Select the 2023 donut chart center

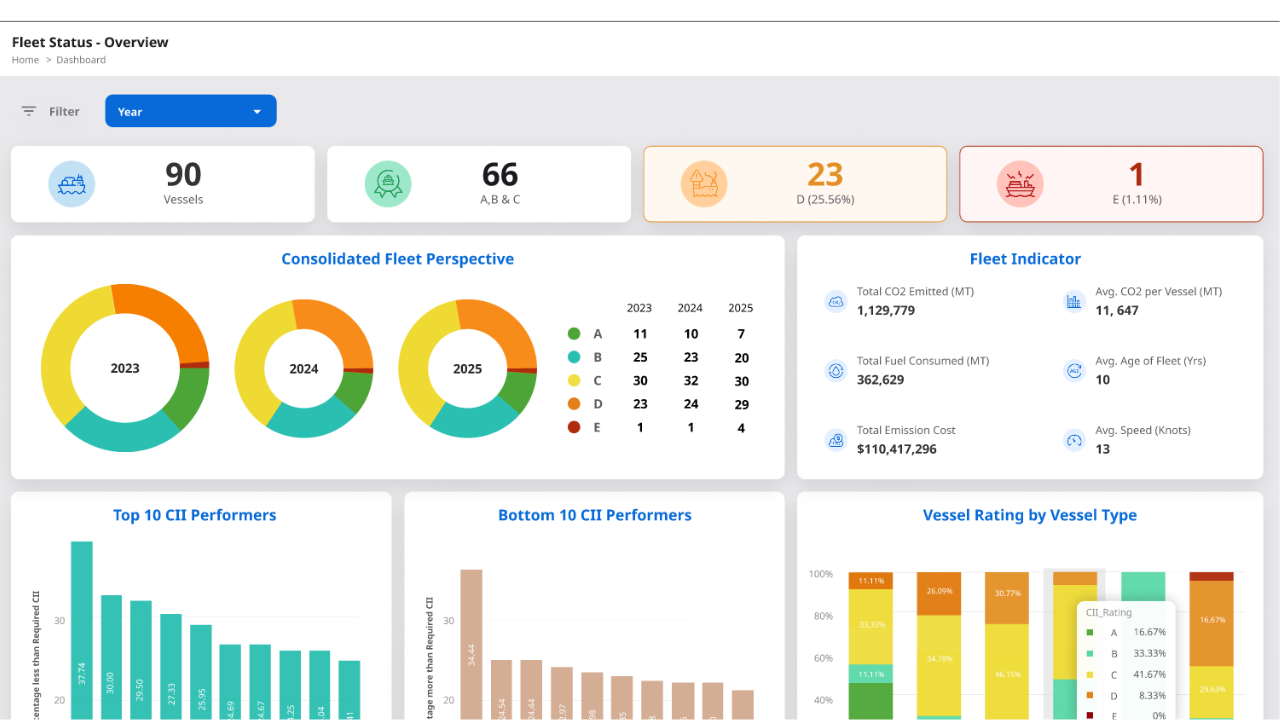tap(125, 368)
